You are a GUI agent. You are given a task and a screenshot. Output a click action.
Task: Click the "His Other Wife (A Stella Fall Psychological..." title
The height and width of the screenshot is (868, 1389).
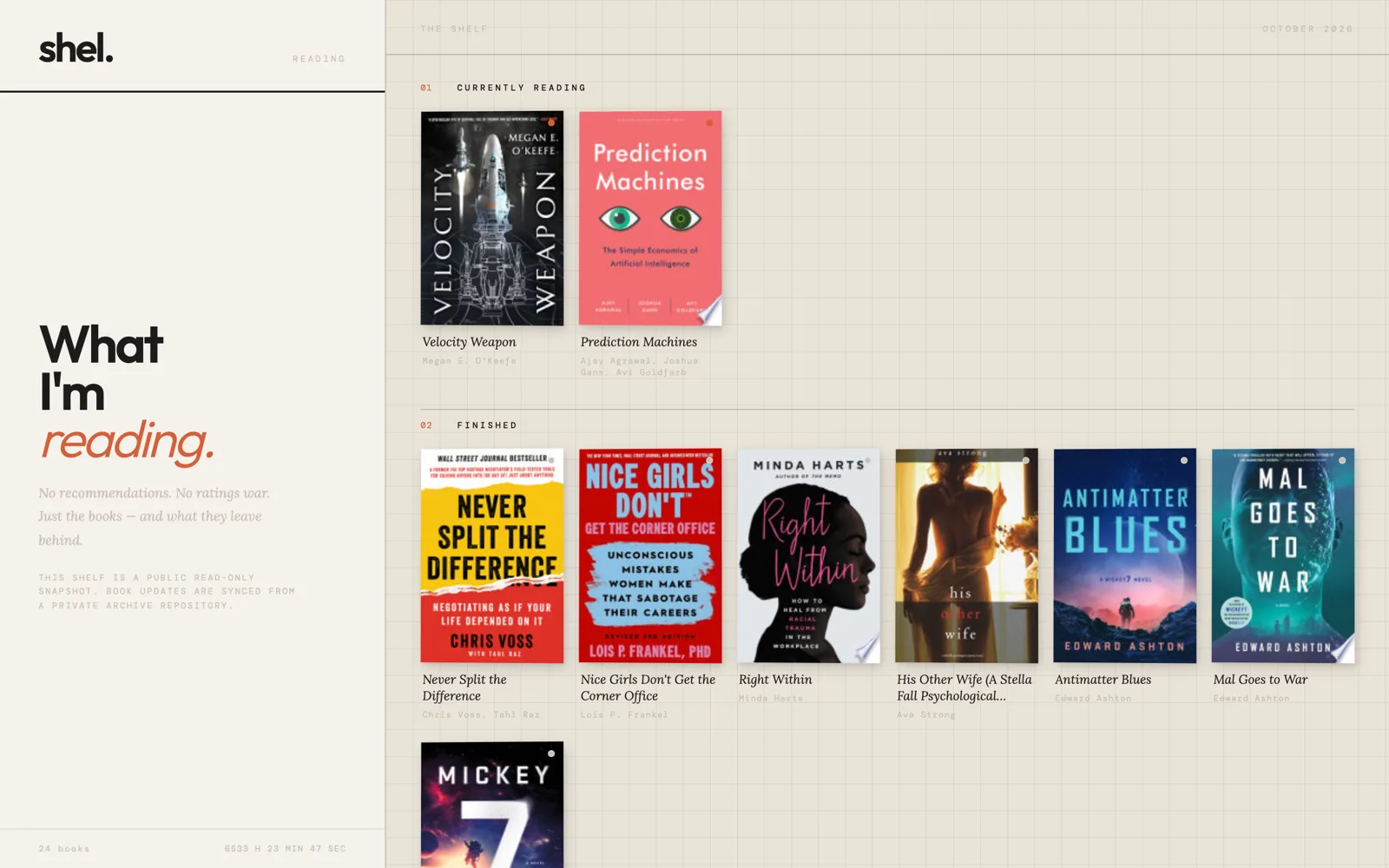[964, 687]
